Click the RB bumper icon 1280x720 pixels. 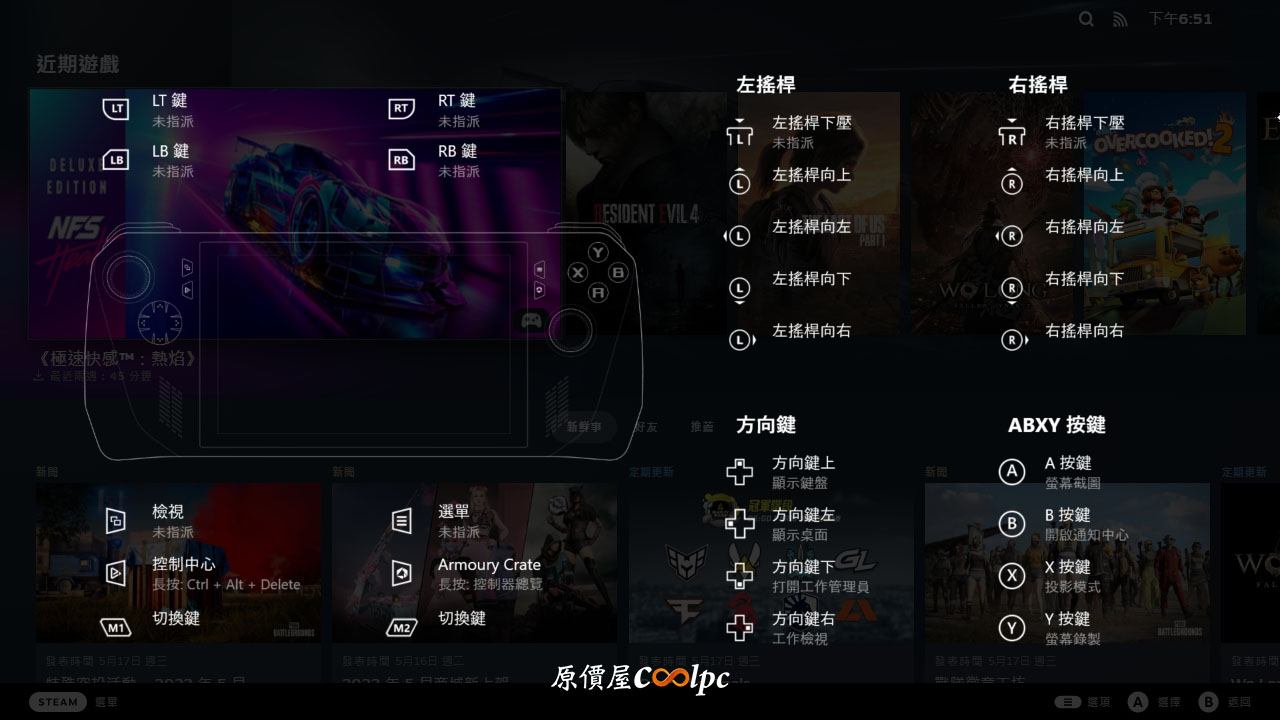tap(402, 160)
